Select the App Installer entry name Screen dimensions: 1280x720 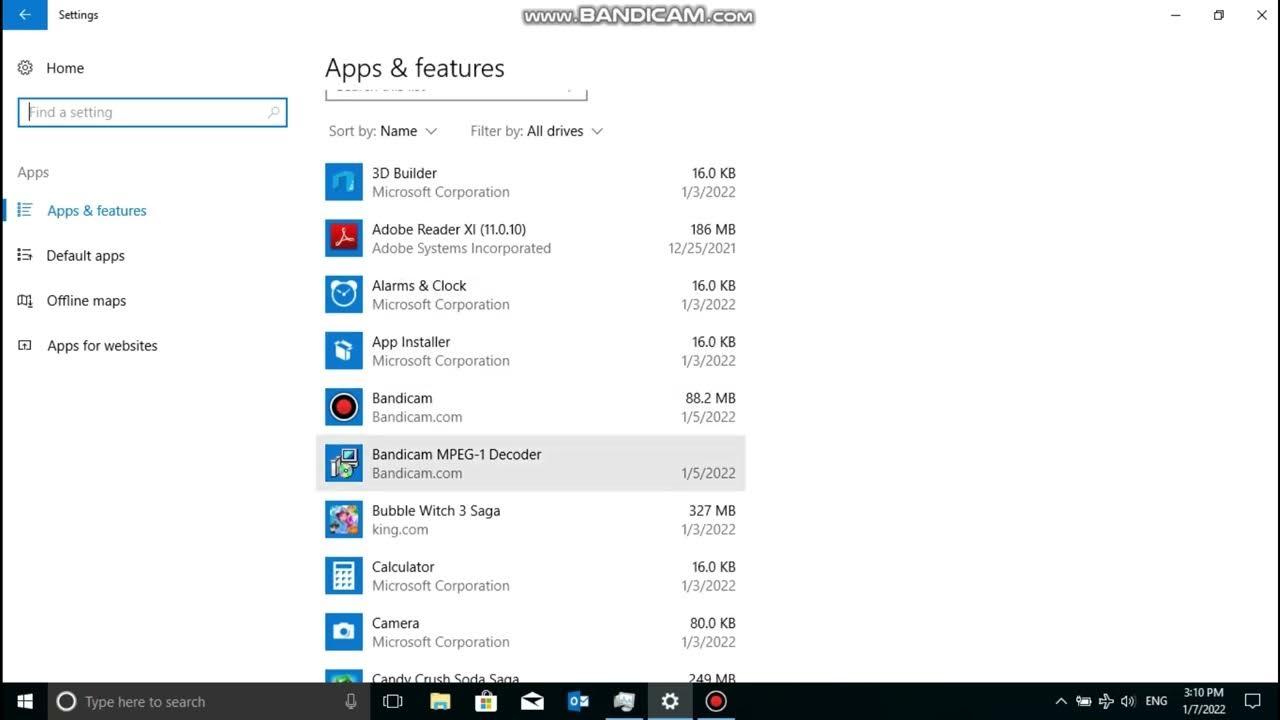[x=411, y=341]
